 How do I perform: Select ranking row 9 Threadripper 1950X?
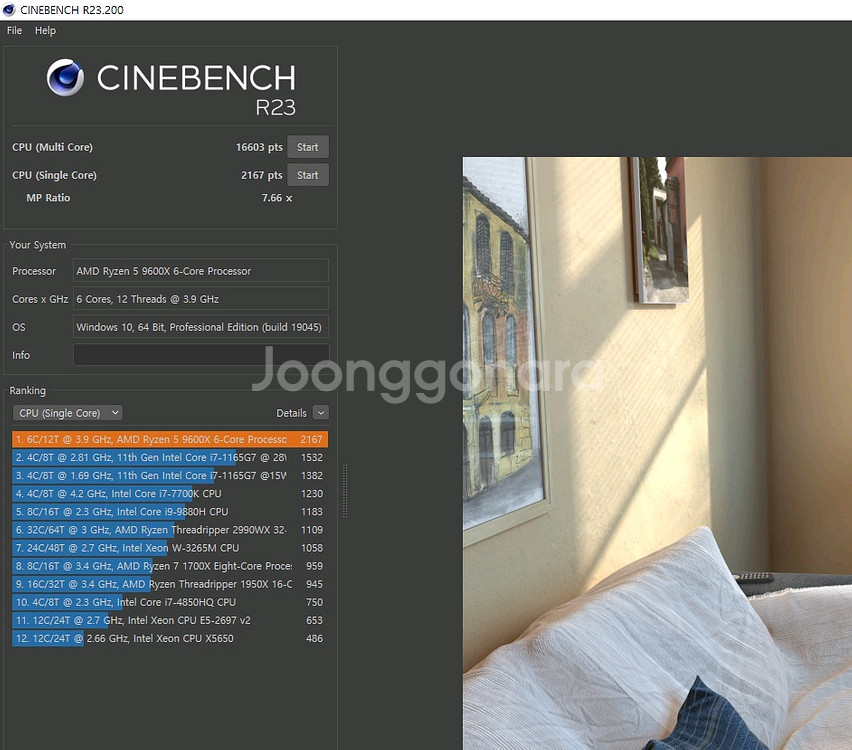point(170,584)
